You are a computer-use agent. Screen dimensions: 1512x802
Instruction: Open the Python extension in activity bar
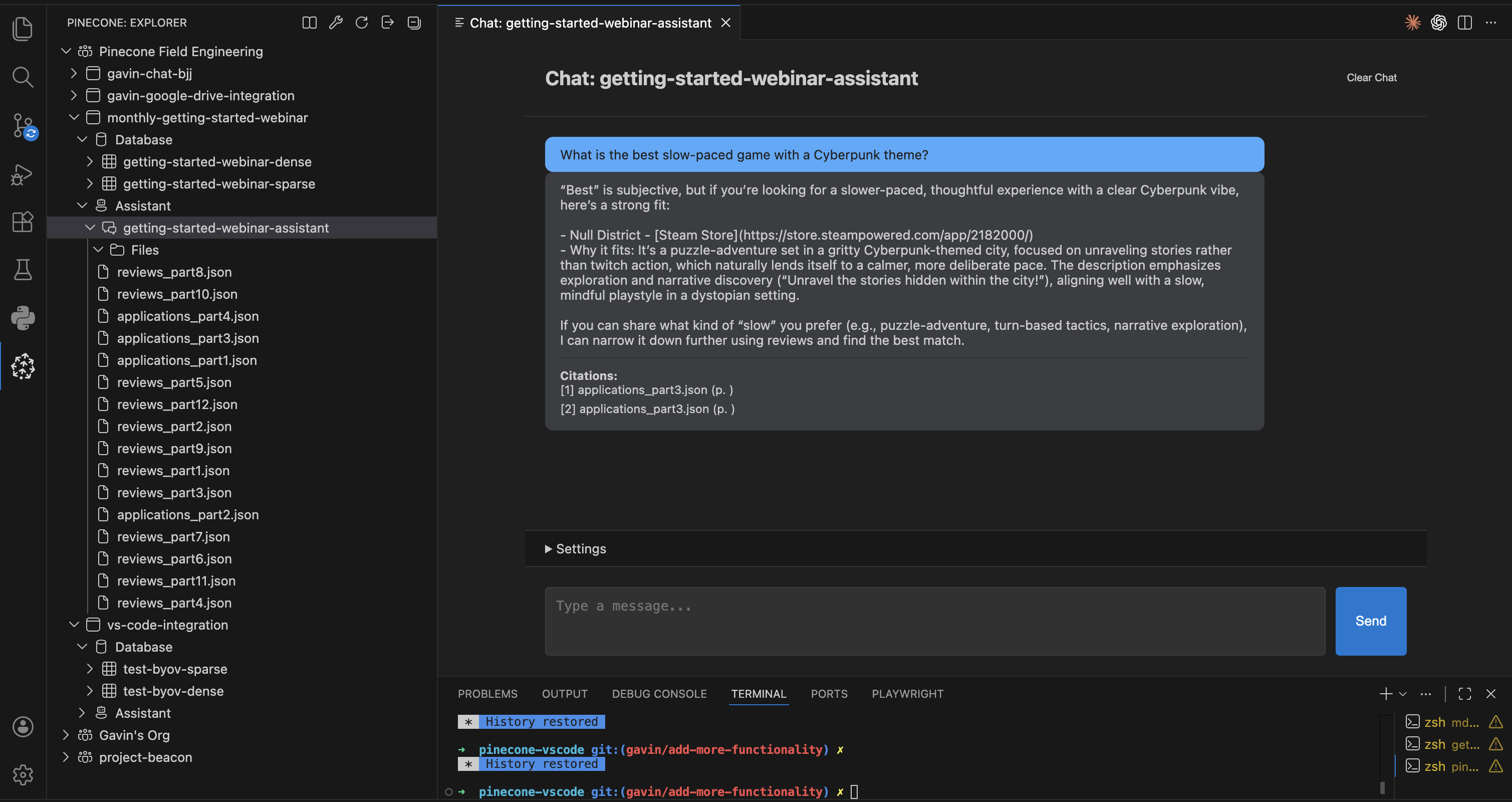[x=23, y=318]
